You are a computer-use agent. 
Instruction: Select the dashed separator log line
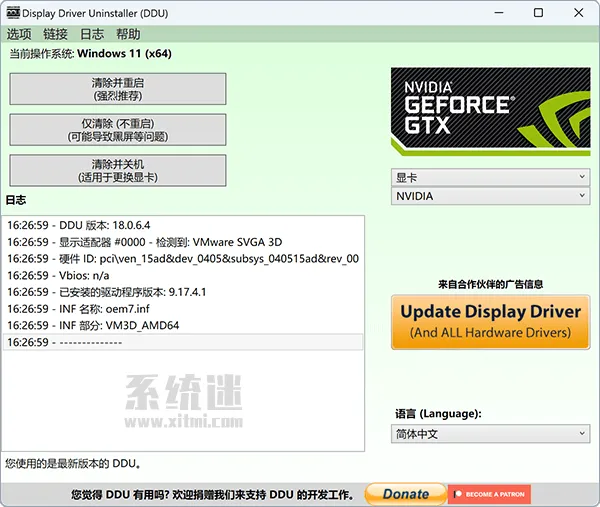[x=183, y=342]
